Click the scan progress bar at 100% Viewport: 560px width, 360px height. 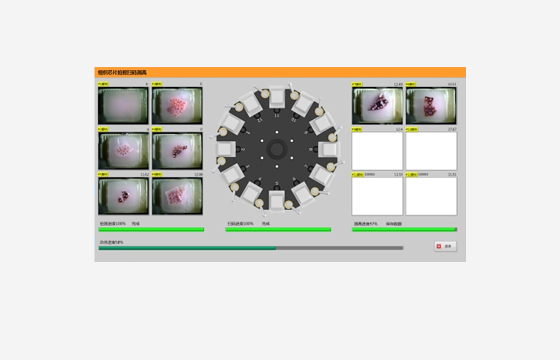point(278,230)
